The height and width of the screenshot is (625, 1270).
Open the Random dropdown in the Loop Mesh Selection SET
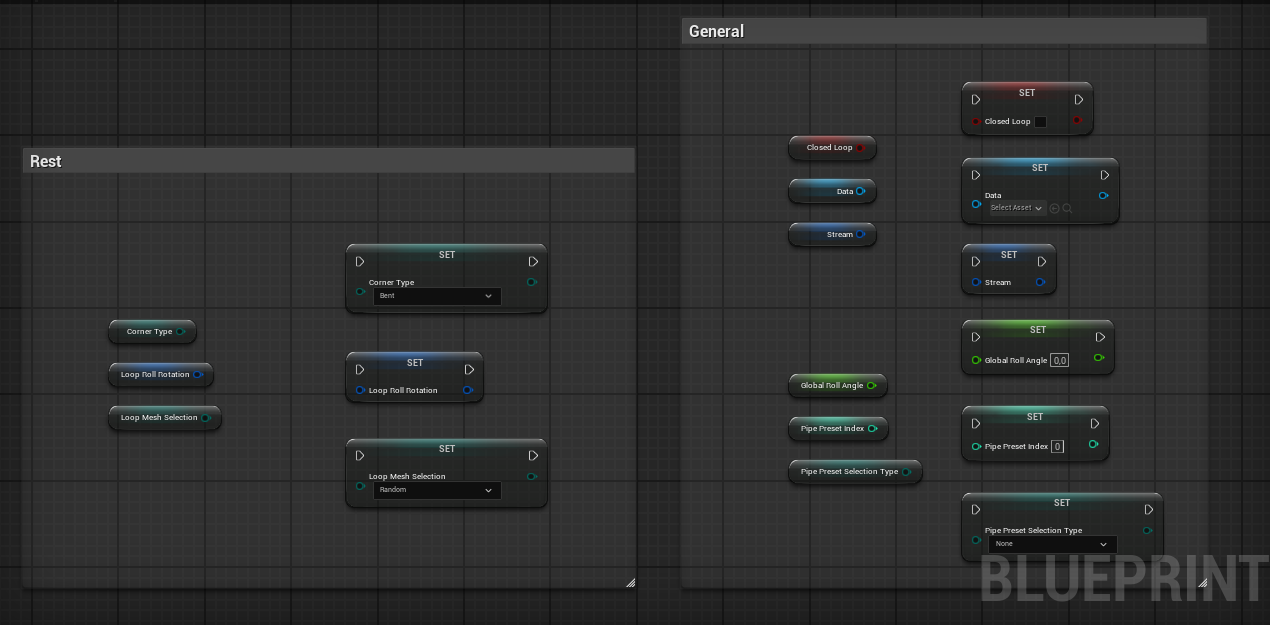coord(437,489)
